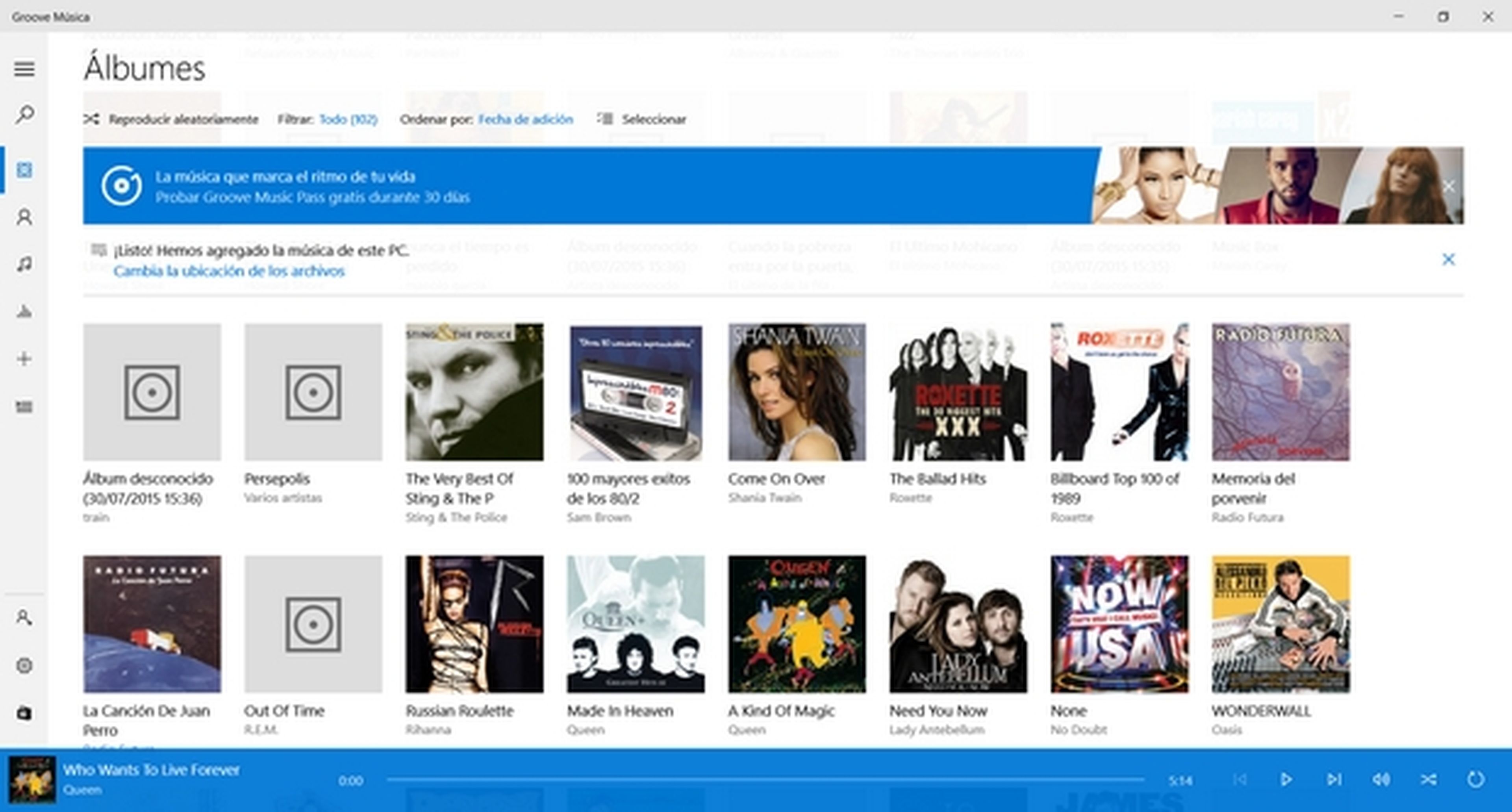Open 'Cambia la ubicación de los archivos' link
Viewport: 1512px width, 812px height.
coord(229,271)
